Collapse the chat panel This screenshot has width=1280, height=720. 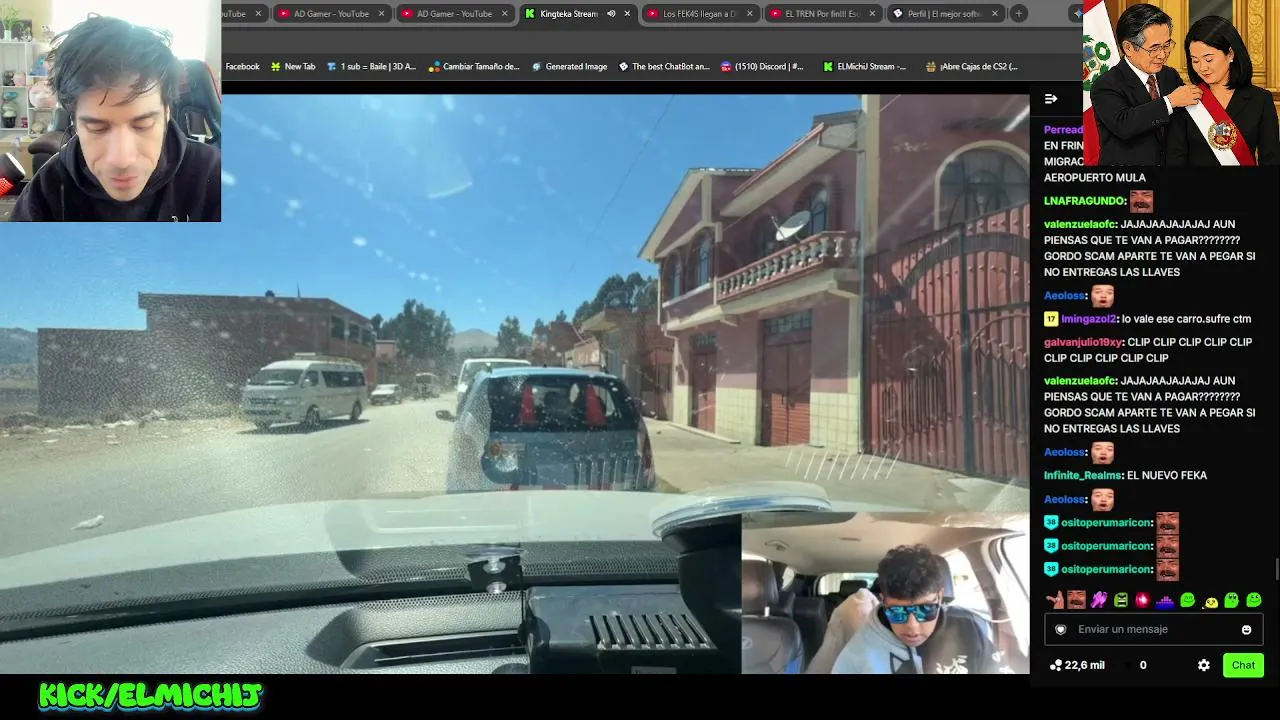[x=1051, y=99]
